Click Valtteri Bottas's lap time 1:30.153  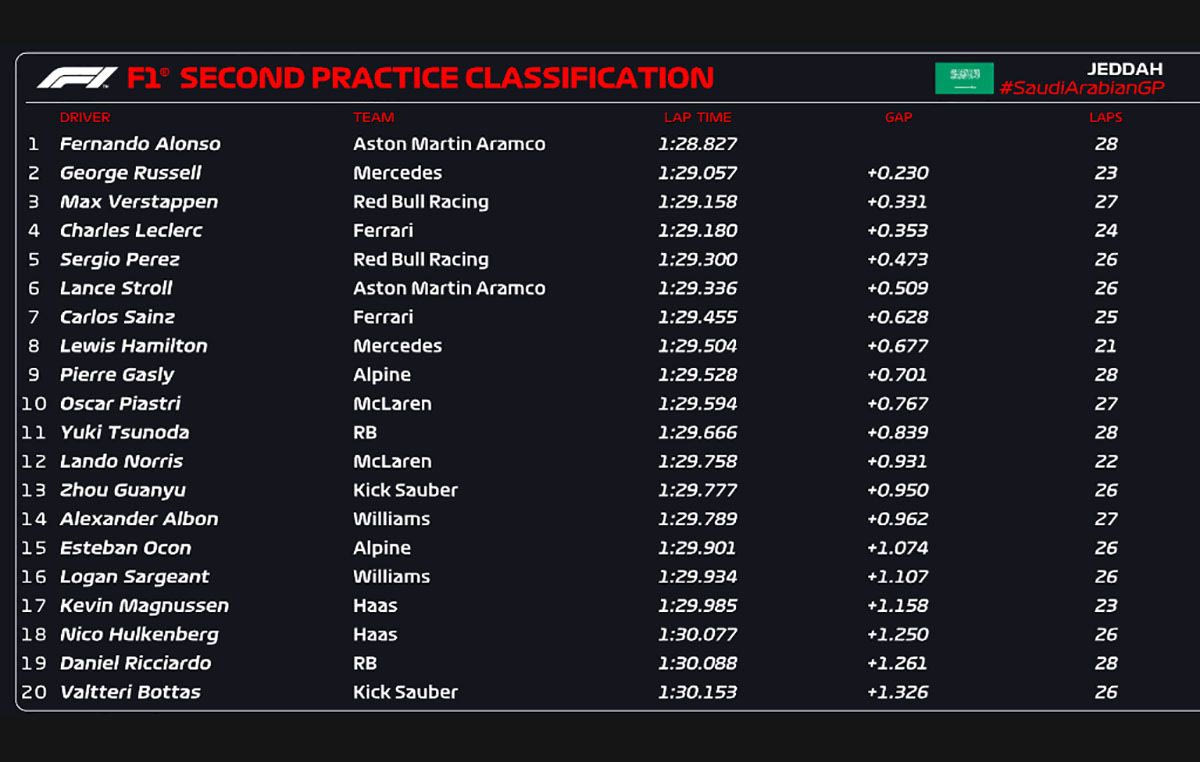pyautogui.click(x=697, y=692)
